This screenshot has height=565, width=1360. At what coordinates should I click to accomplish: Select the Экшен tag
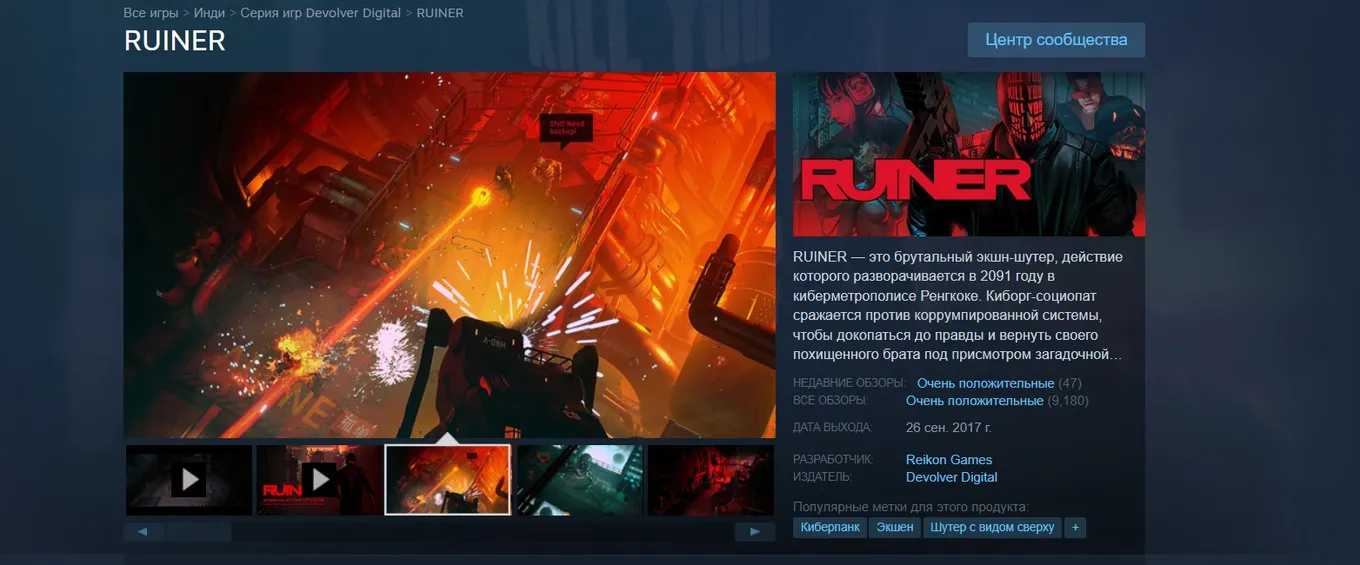click(x=895, y=527)
